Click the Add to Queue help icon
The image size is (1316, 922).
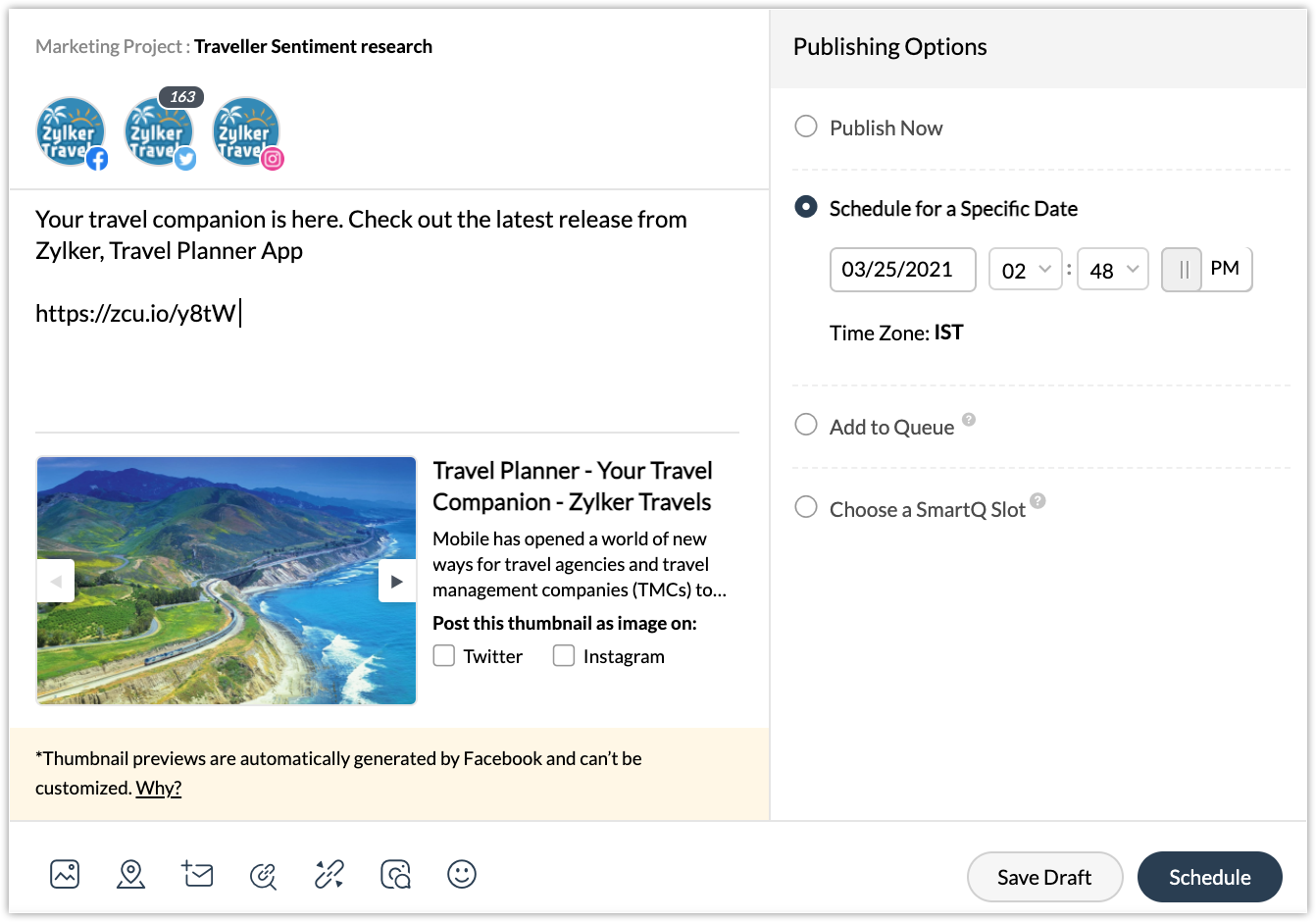tap(969, 420)
